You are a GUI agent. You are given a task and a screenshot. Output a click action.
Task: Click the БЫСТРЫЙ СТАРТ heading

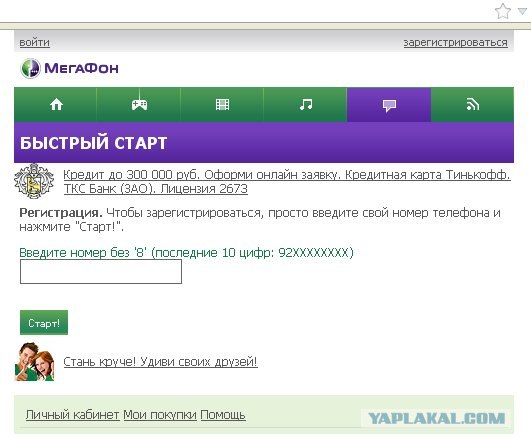(93, 143)
